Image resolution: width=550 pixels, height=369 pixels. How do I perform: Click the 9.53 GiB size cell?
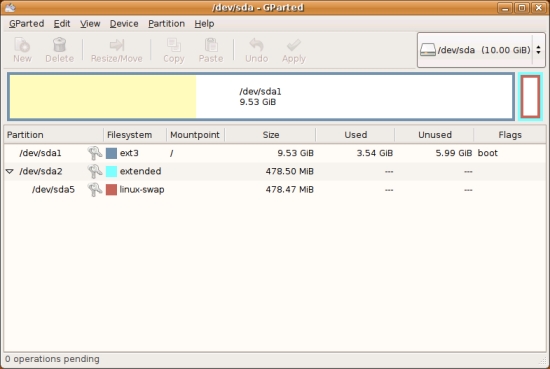(295, 153)
